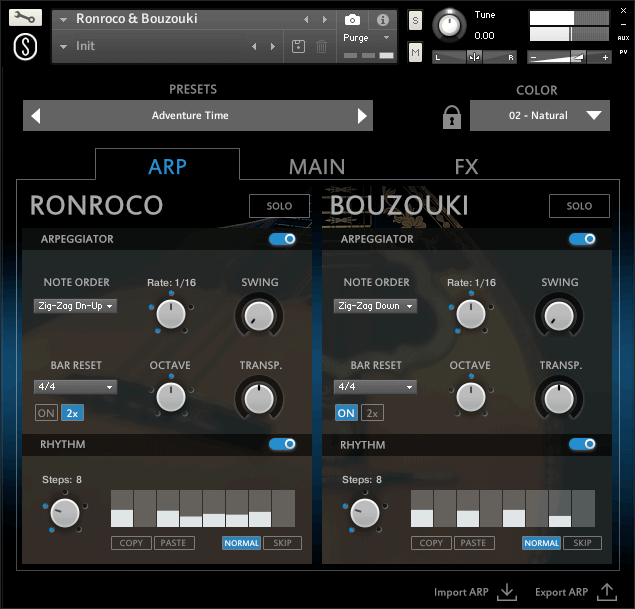Click Bouzouki rhythm COPY button
This screenshot has width=635, height=609.
(431, 543)
